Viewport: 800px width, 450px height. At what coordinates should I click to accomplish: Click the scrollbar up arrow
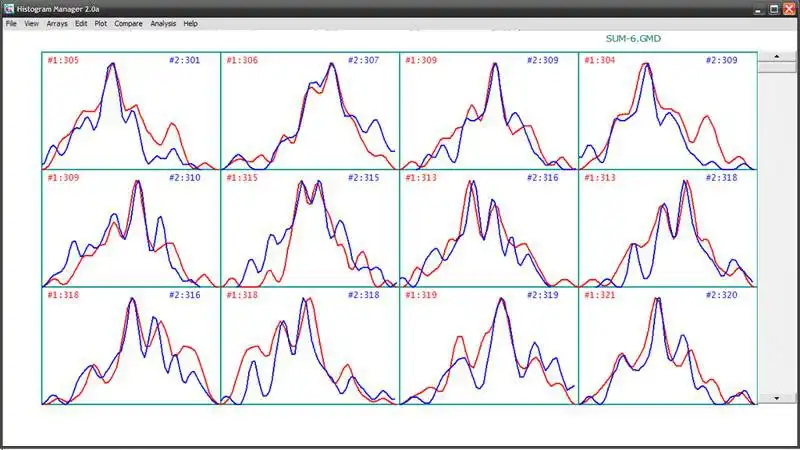point(777,57)
